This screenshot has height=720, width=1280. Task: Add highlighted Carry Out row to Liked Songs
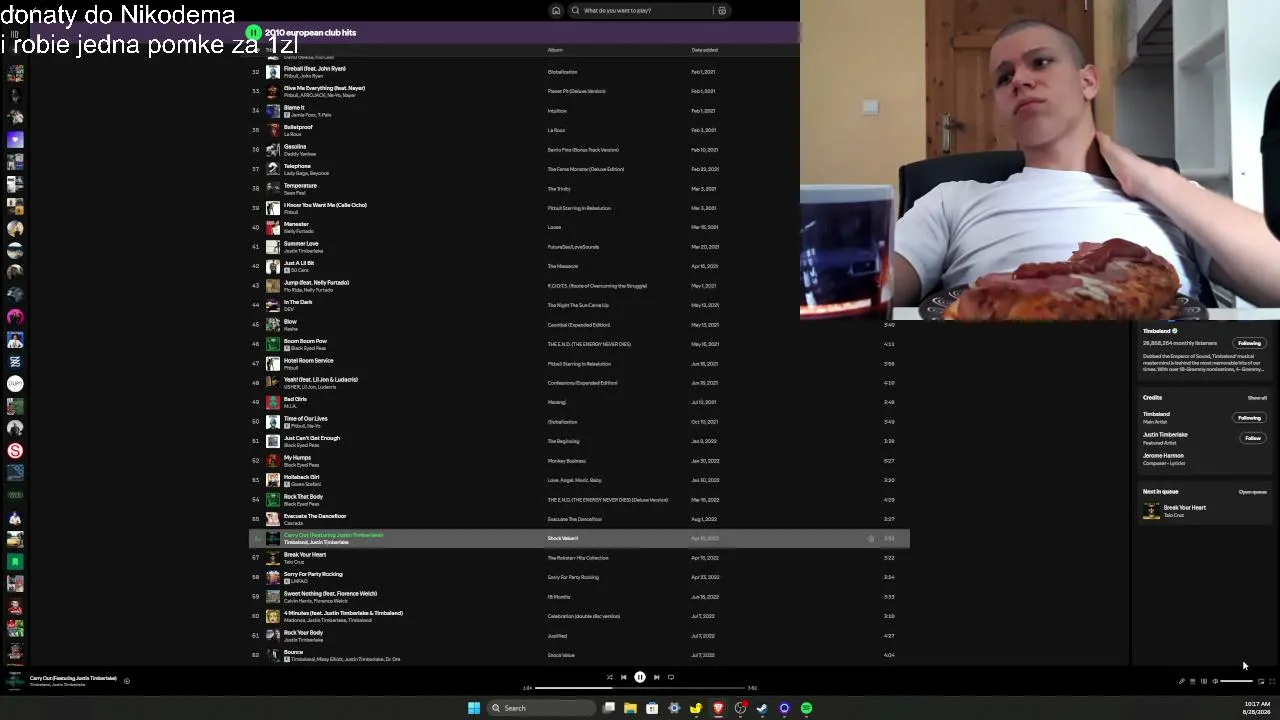871,539
